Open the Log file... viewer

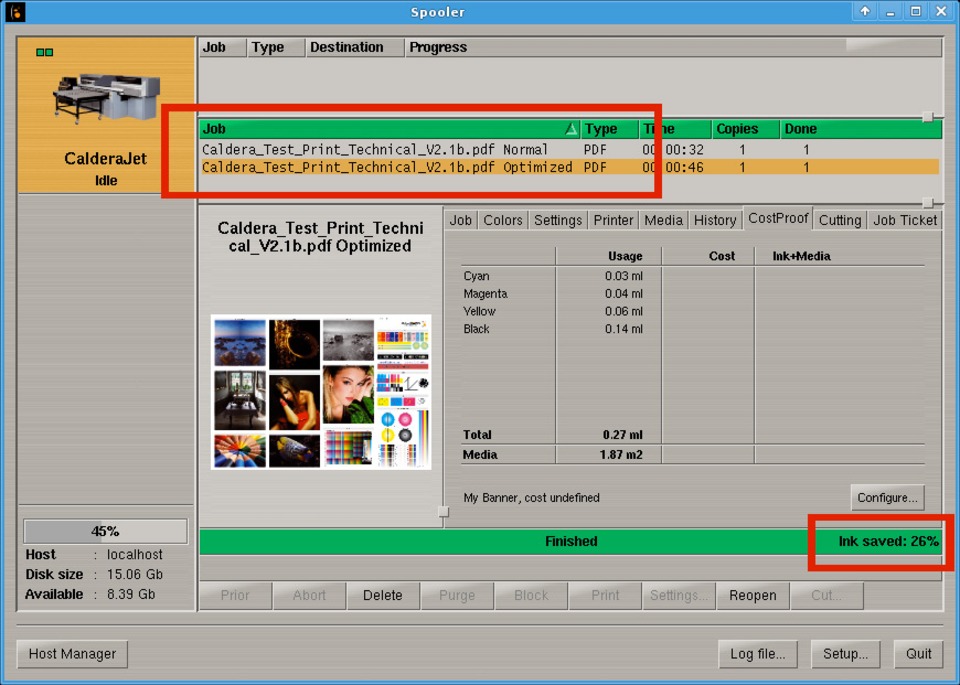click(757, 654)
